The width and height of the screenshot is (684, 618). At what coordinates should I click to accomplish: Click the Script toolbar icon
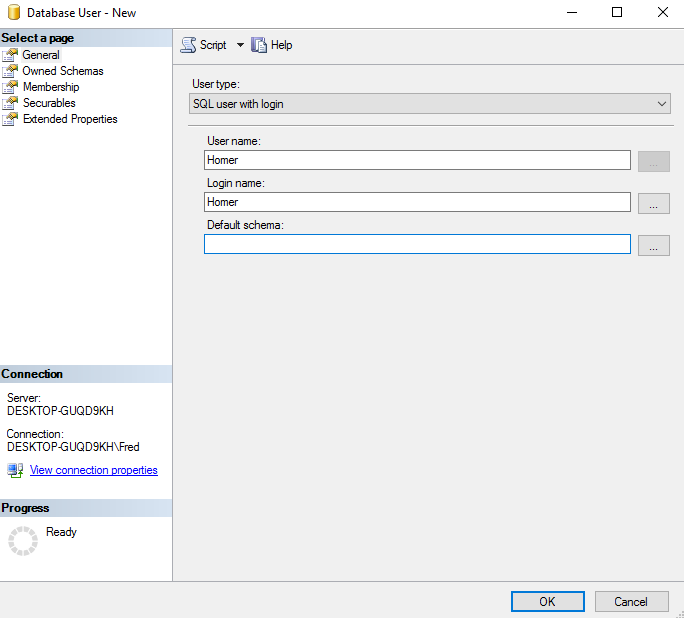pyautogui.click(x=188, y=45)
